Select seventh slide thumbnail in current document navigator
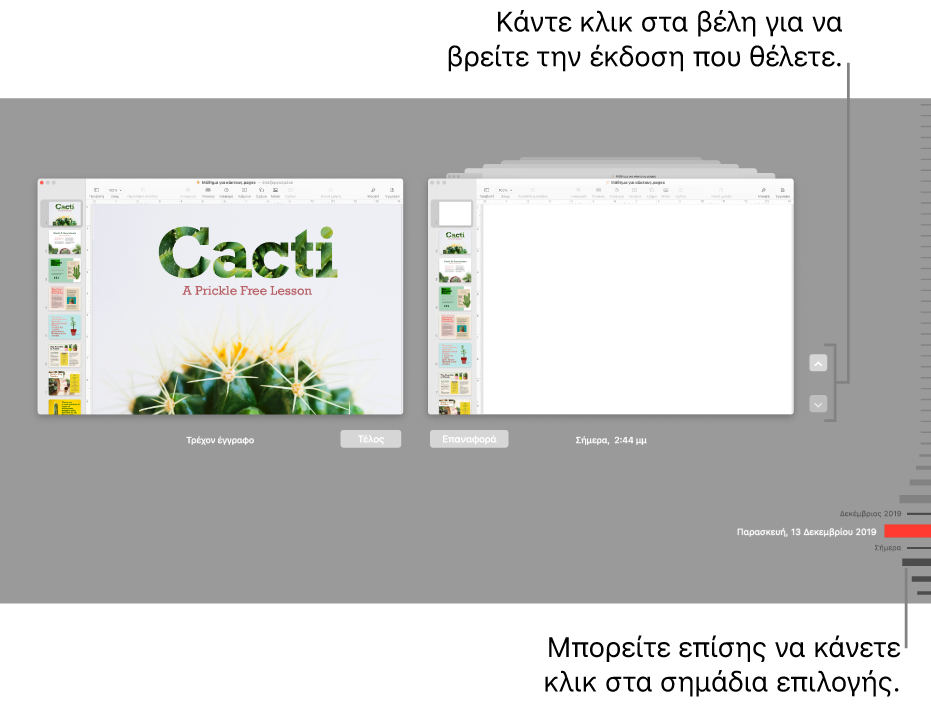 click(x=64, y=383)
